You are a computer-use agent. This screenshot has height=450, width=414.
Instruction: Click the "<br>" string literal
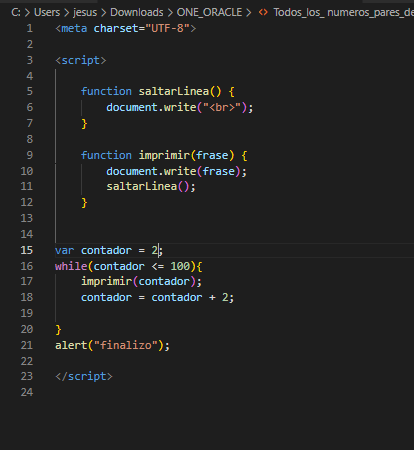[x=222, y=107]
